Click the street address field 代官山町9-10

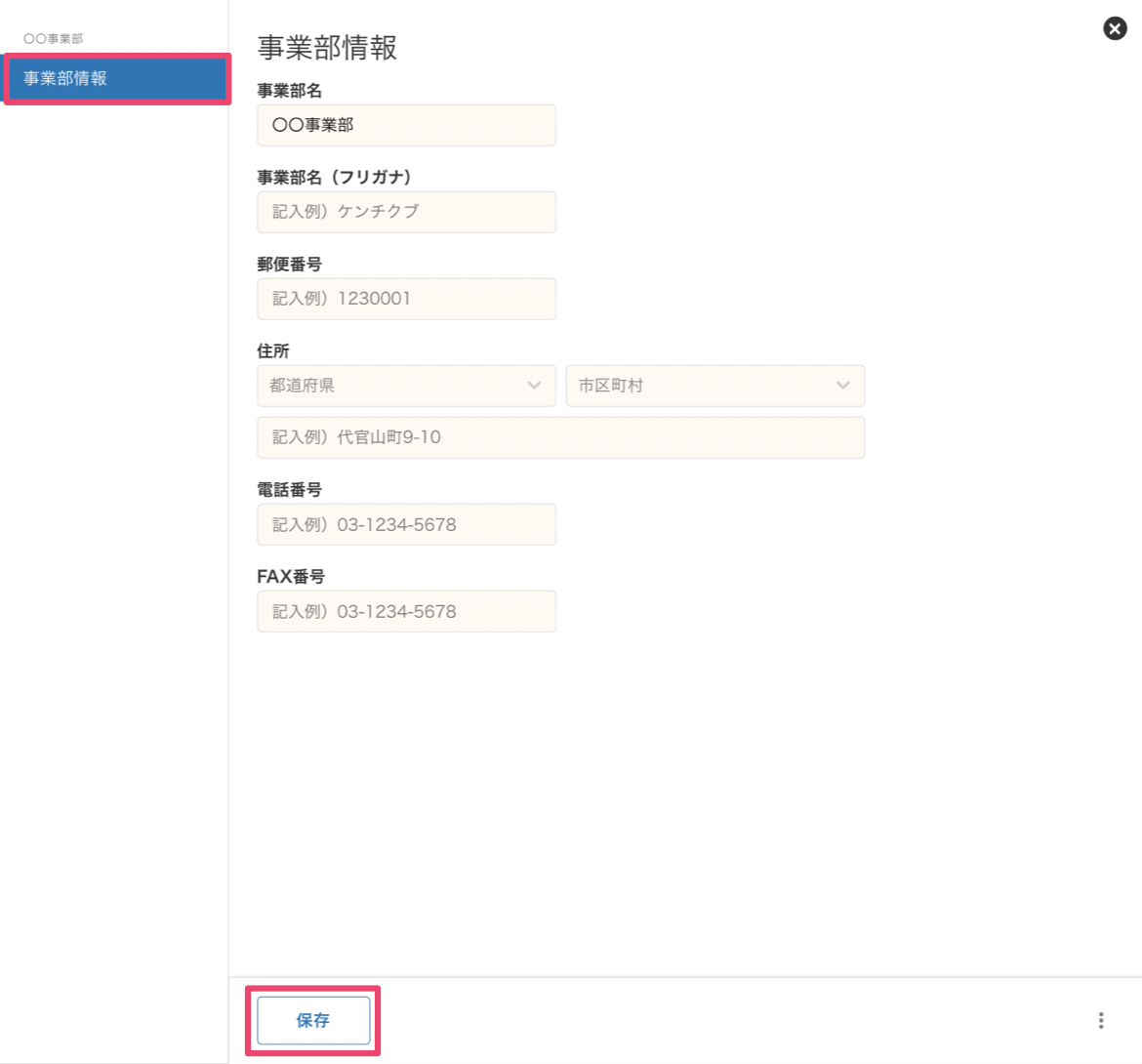tap(560, 437)
